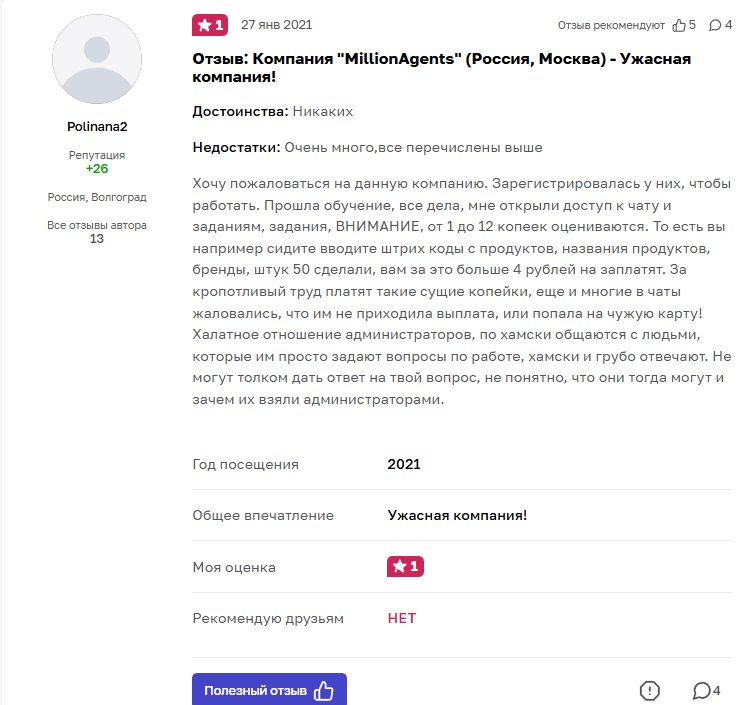The image size is (752, 705).
Task: Click Отзыв рекомендуют text
Action: (x=612, y=25)
